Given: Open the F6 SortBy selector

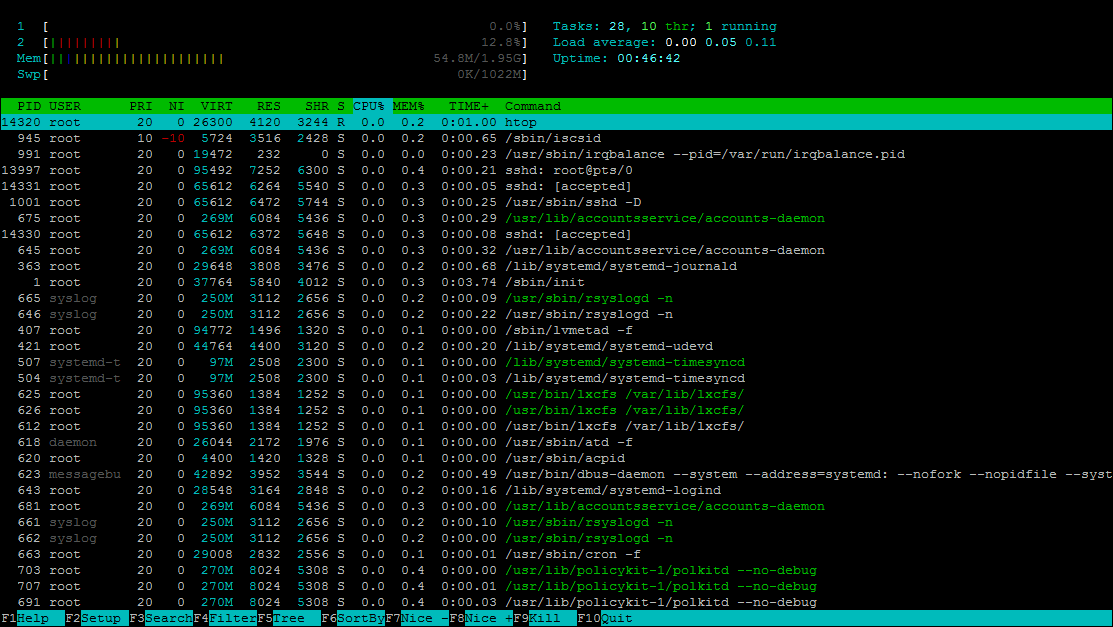Looking at the screenshot, I should pyautogui.click(x=353, y=618).
